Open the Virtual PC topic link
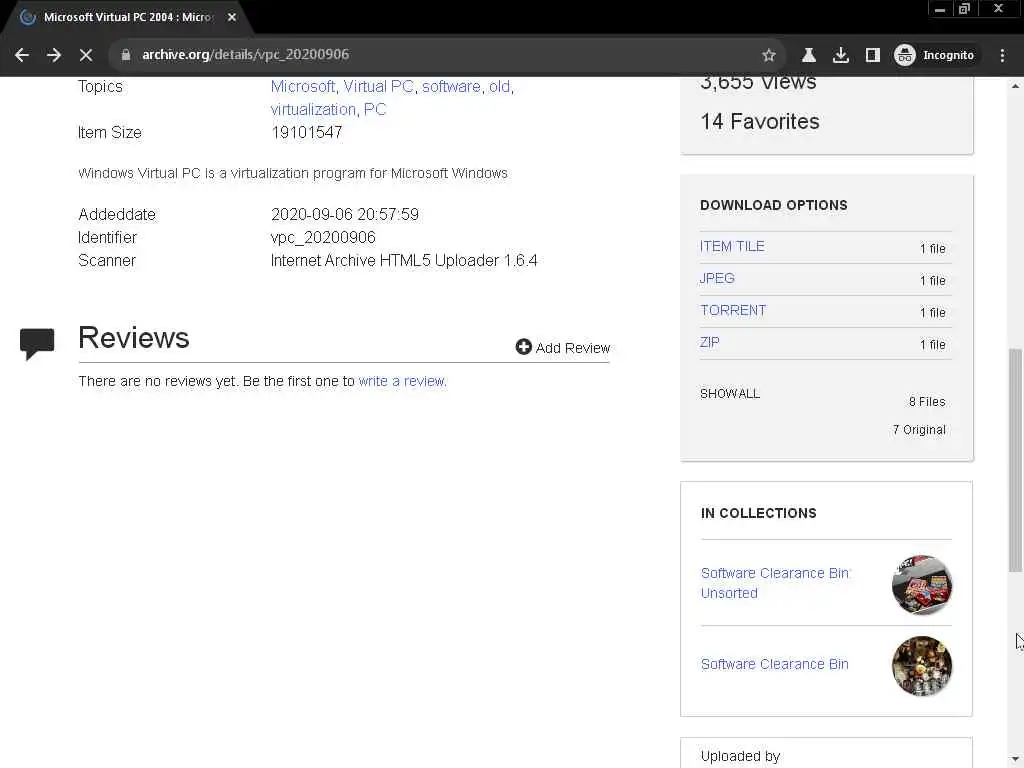Viewport: 1024px width, 768px height. point(378,86)
